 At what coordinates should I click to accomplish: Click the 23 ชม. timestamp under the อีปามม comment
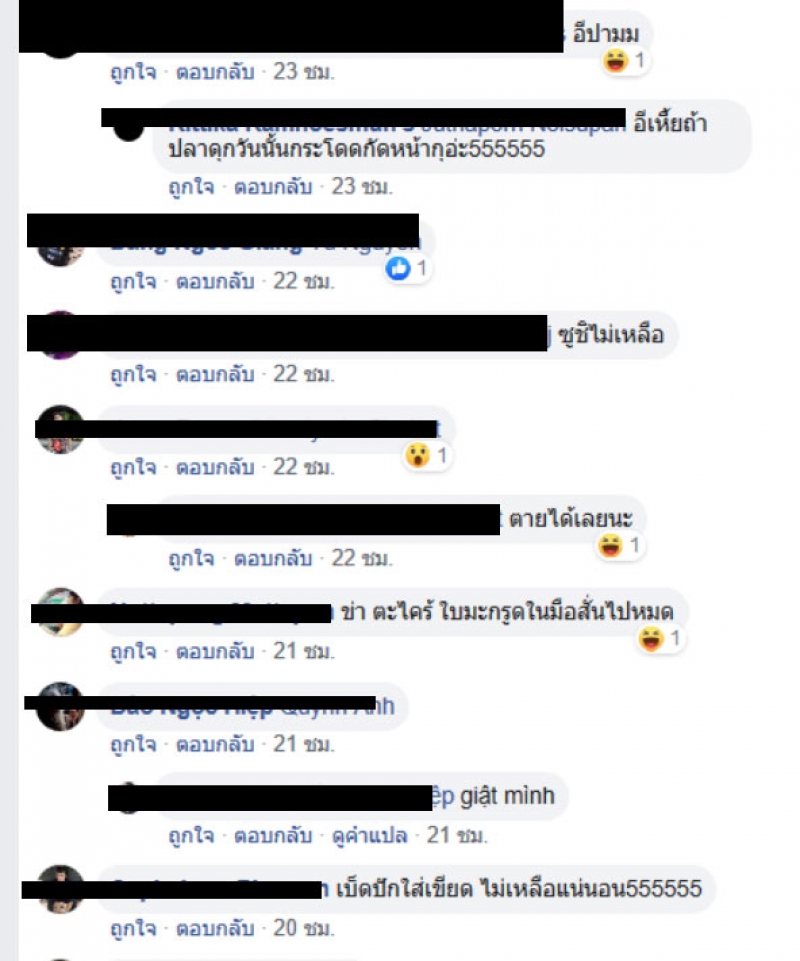(303, 72)
